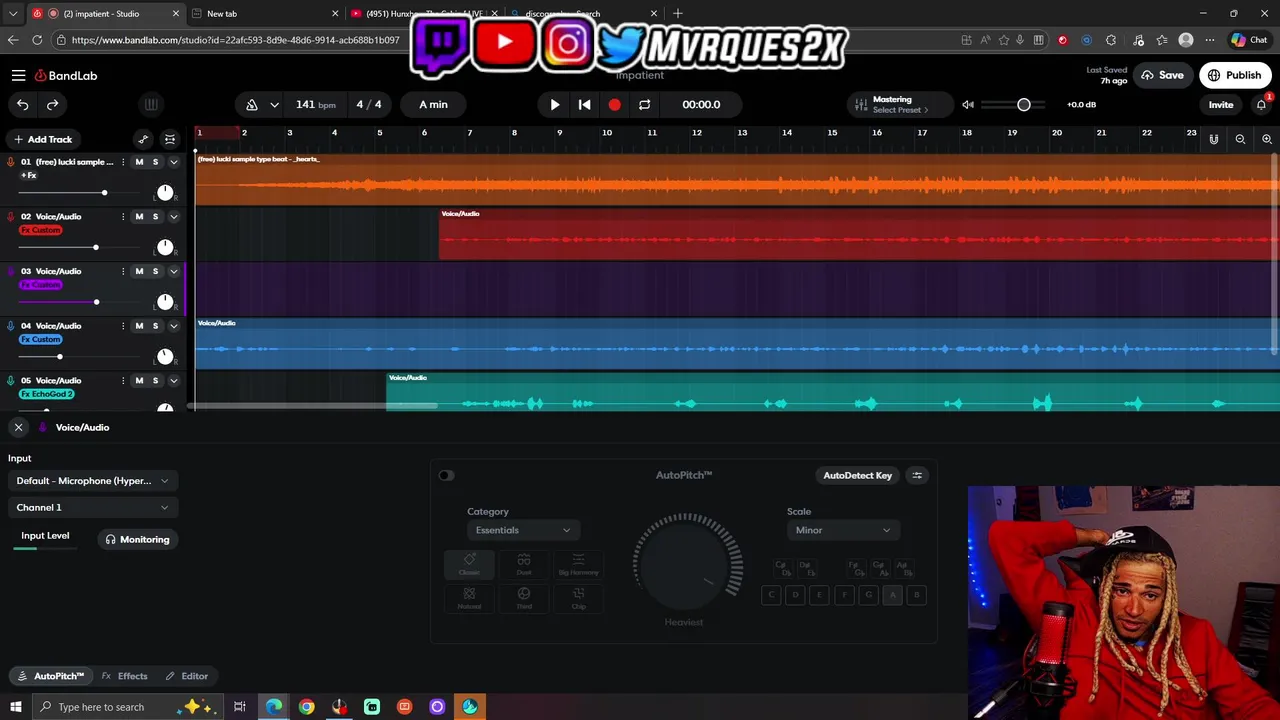Arm track 05 microphone icon
Viewport: 1280px width, 720px height.
click(11, 381)
